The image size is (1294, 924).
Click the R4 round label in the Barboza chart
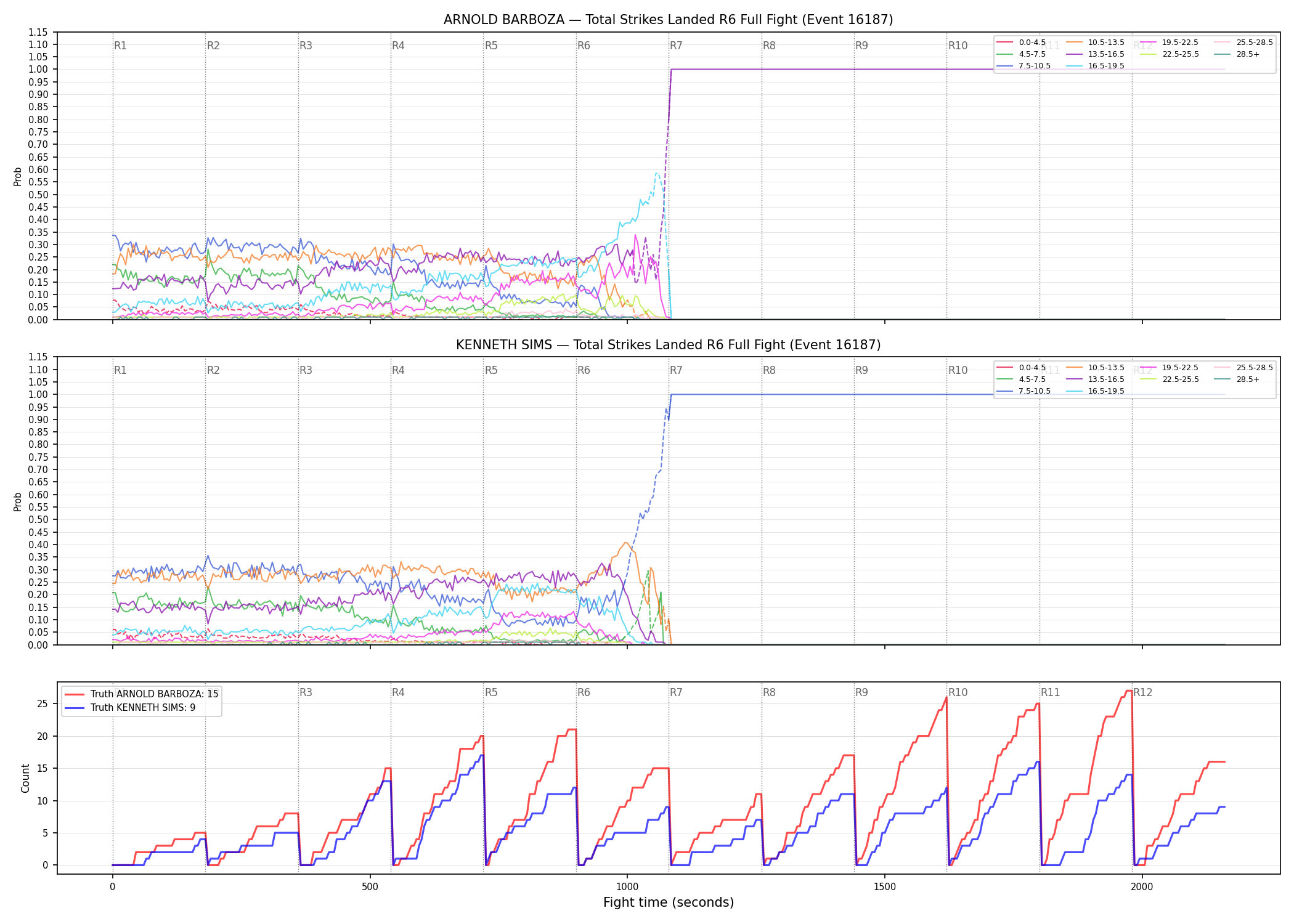click(x=398, y=46)
